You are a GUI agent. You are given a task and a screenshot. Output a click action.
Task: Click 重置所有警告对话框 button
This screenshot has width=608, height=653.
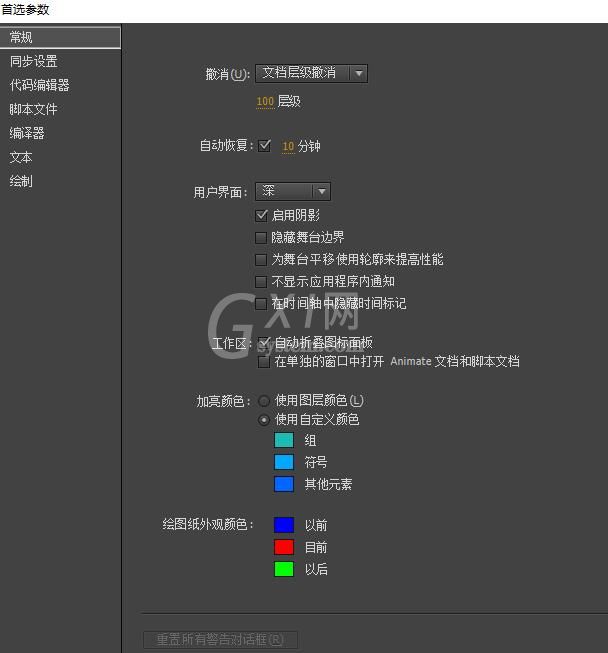pos(220,640)
